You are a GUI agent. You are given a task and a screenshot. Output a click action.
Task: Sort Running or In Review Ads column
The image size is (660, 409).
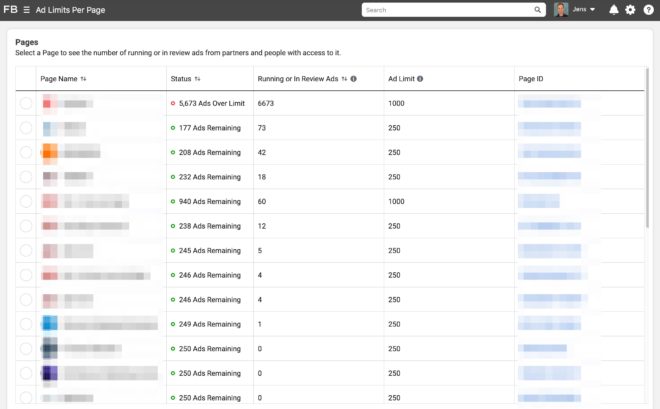(344, 79)
